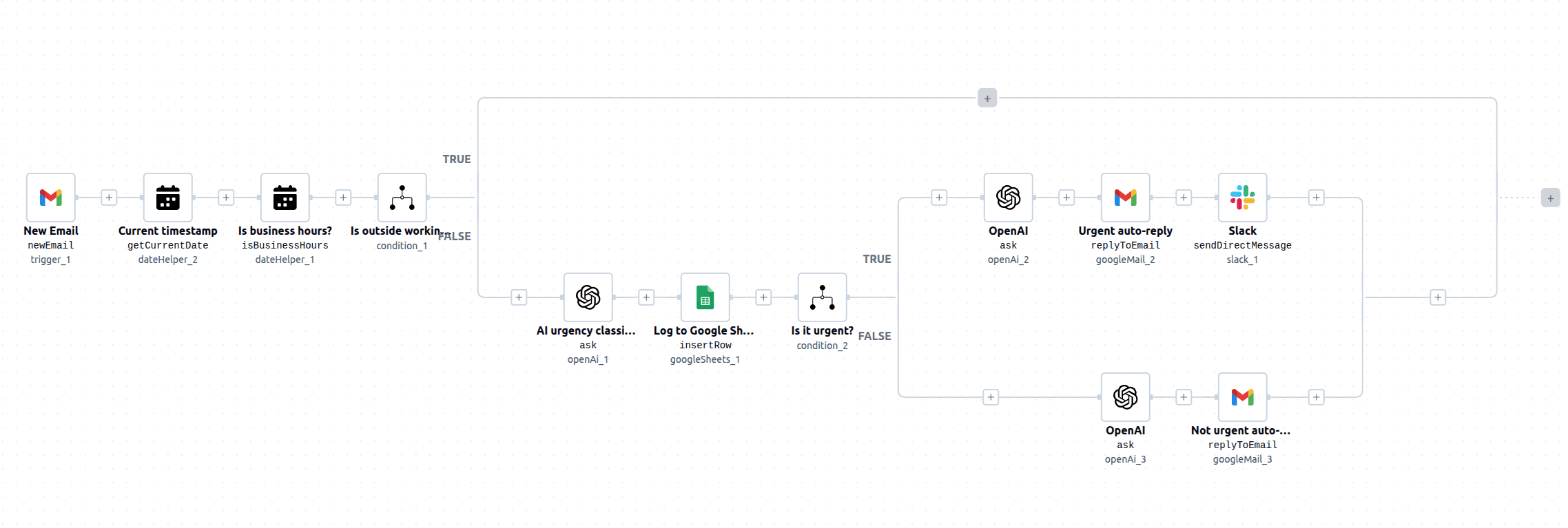Open the New Email Gmail trigger node

point(50,198)
